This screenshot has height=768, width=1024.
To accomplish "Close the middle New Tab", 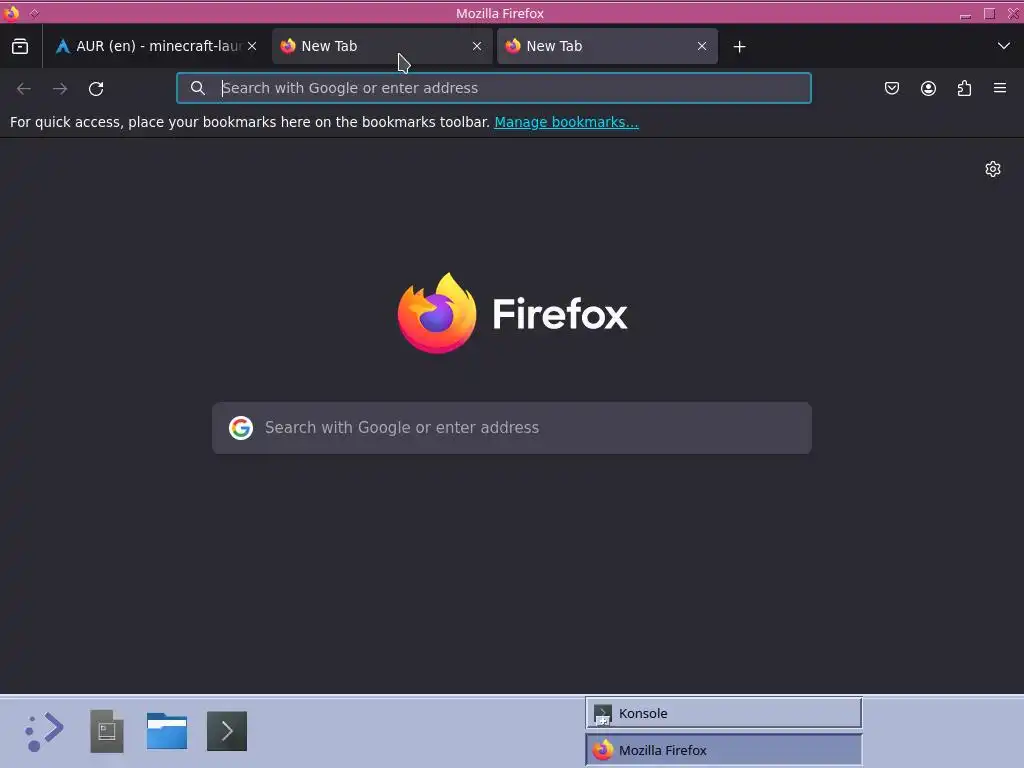I will tap(477, 46).
